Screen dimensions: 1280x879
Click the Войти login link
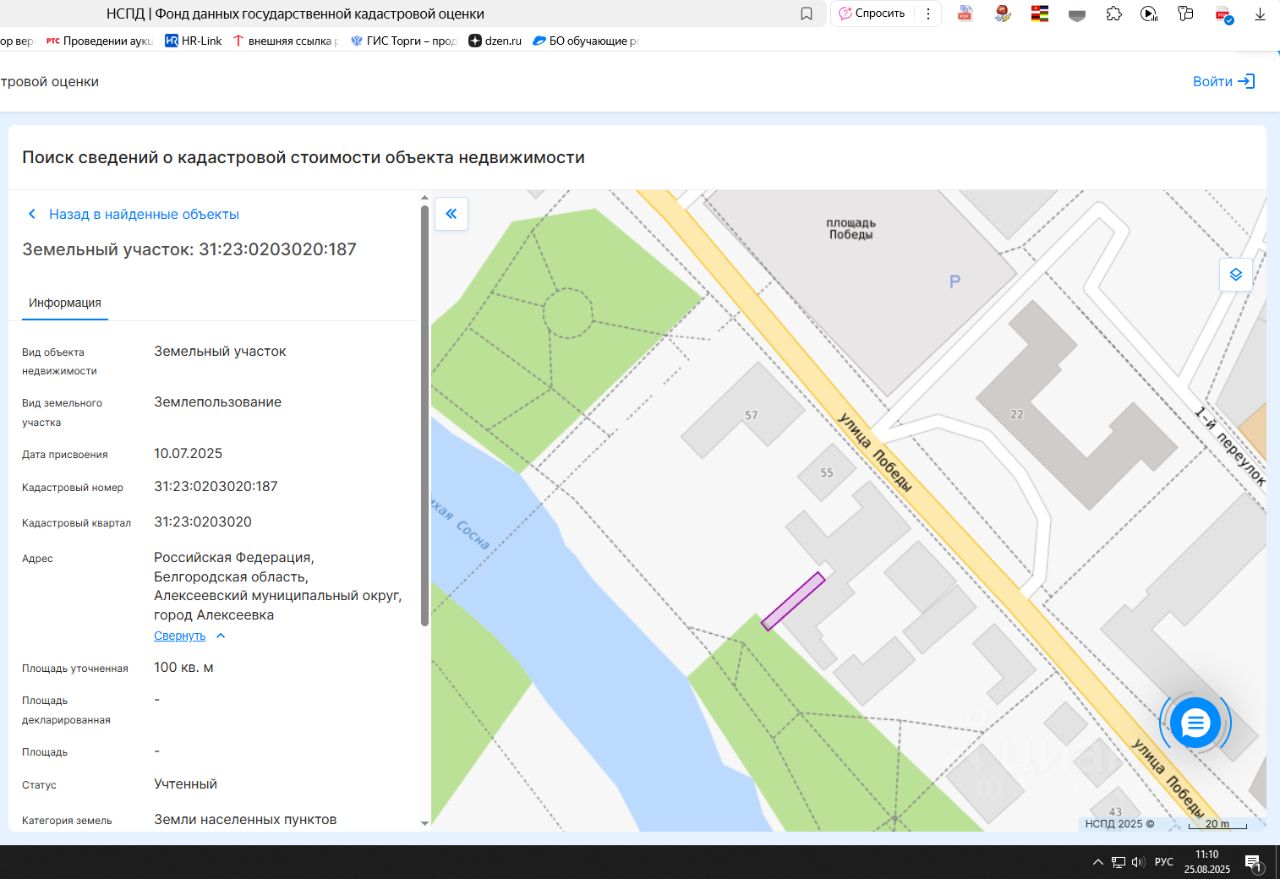point(1224,81)
